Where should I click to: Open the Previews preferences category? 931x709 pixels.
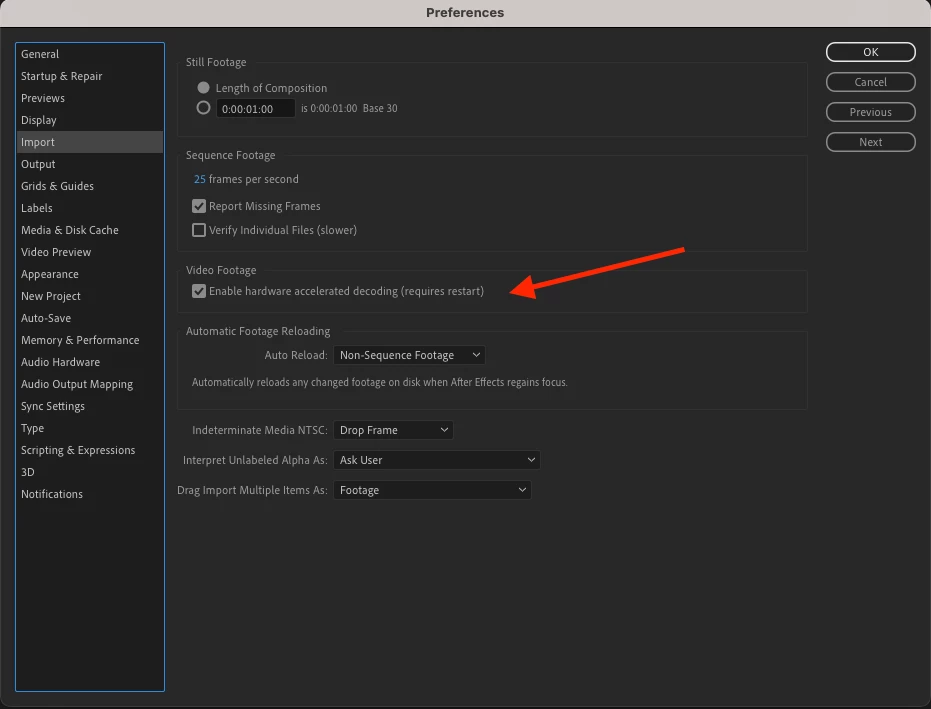[x=90, y=98]
